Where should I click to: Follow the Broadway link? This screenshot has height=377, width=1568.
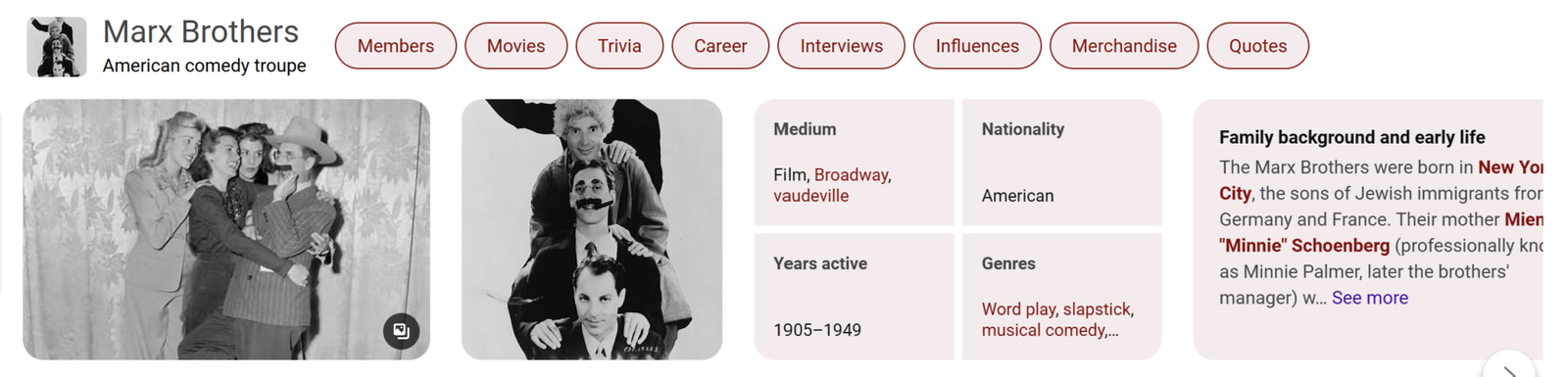tap(851, 174)
